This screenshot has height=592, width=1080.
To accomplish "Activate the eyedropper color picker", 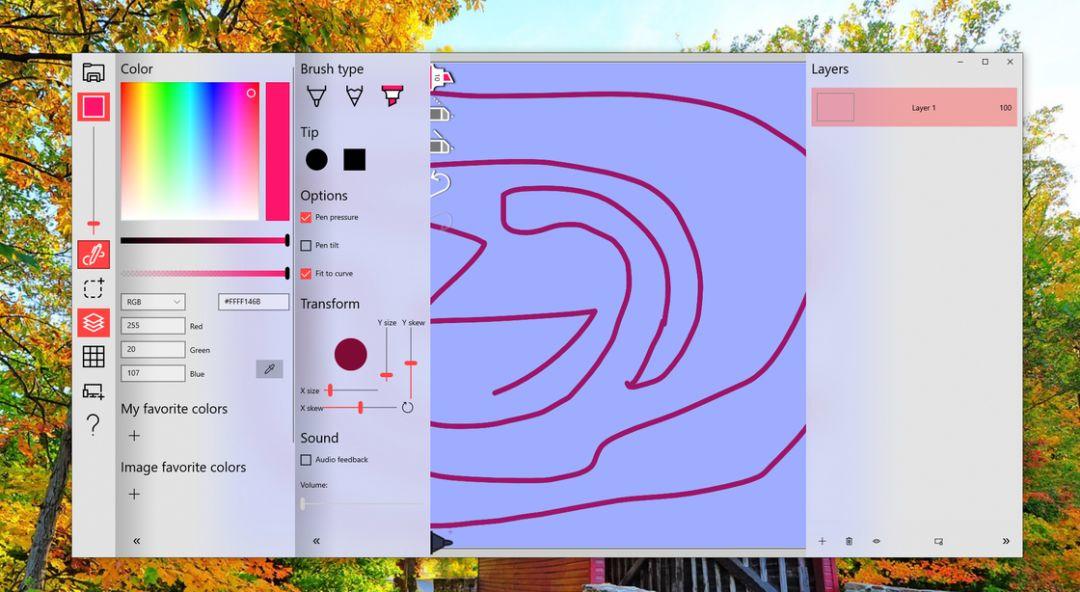I will (x=269, y=369).
